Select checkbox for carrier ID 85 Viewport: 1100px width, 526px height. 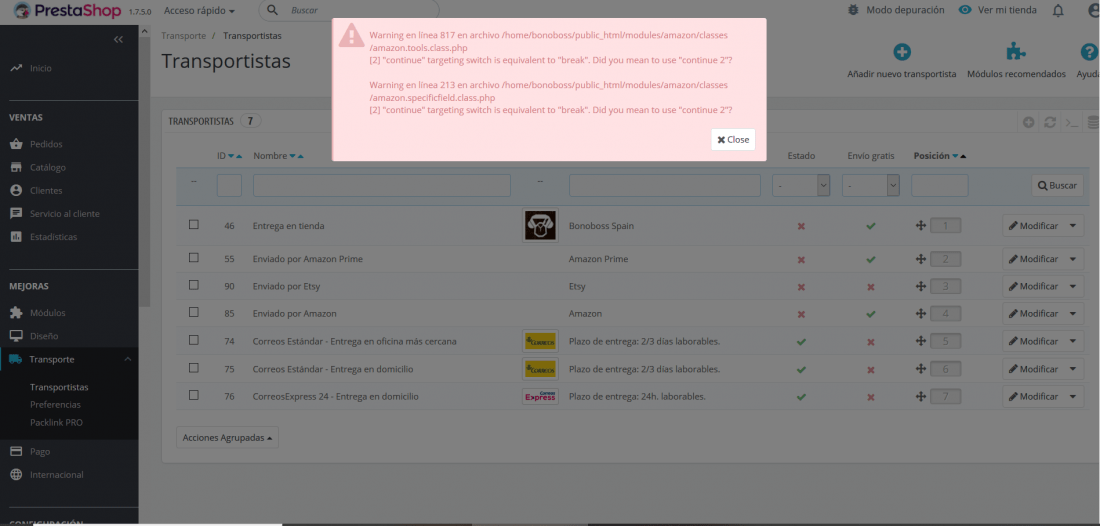pyautogui.click(x=194, y=313)
